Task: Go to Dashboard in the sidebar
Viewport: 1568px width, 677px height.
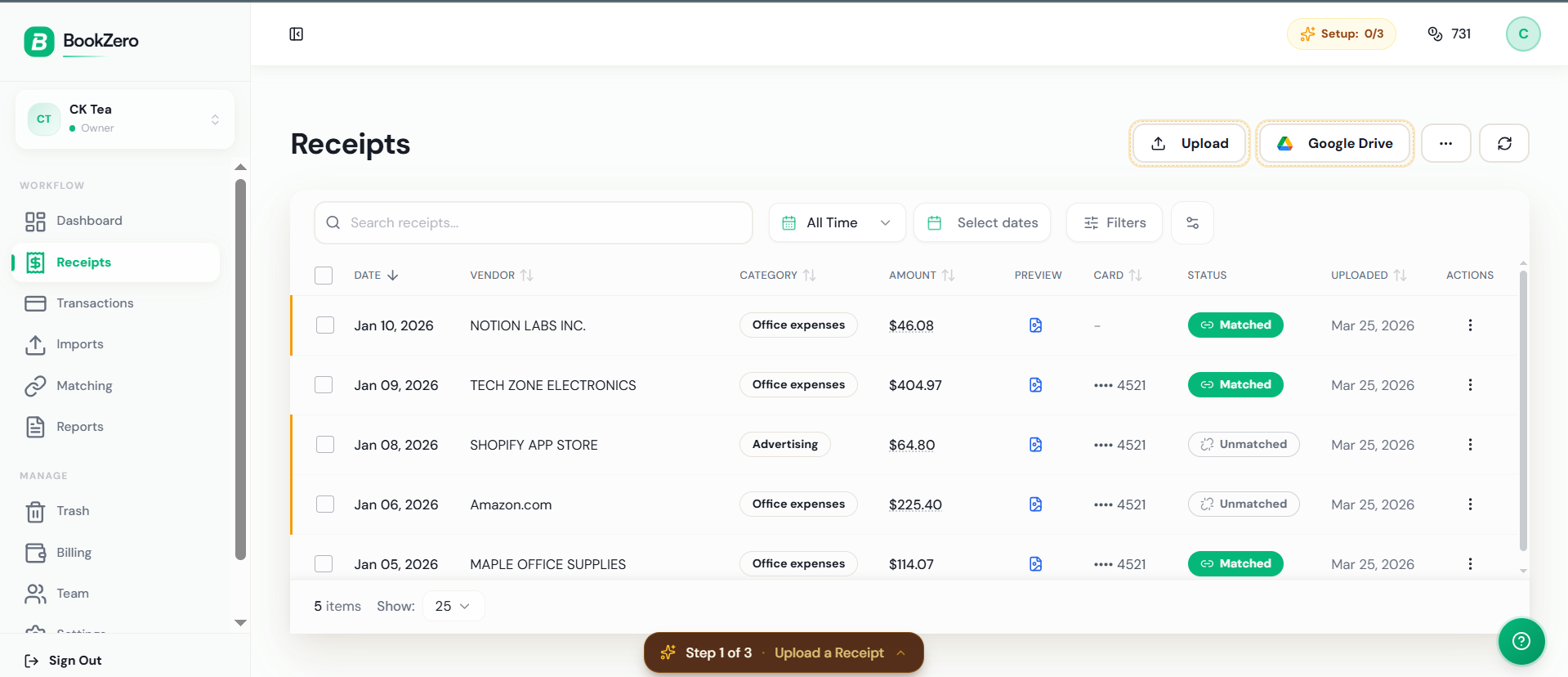Action: click(x=116, y=221)
